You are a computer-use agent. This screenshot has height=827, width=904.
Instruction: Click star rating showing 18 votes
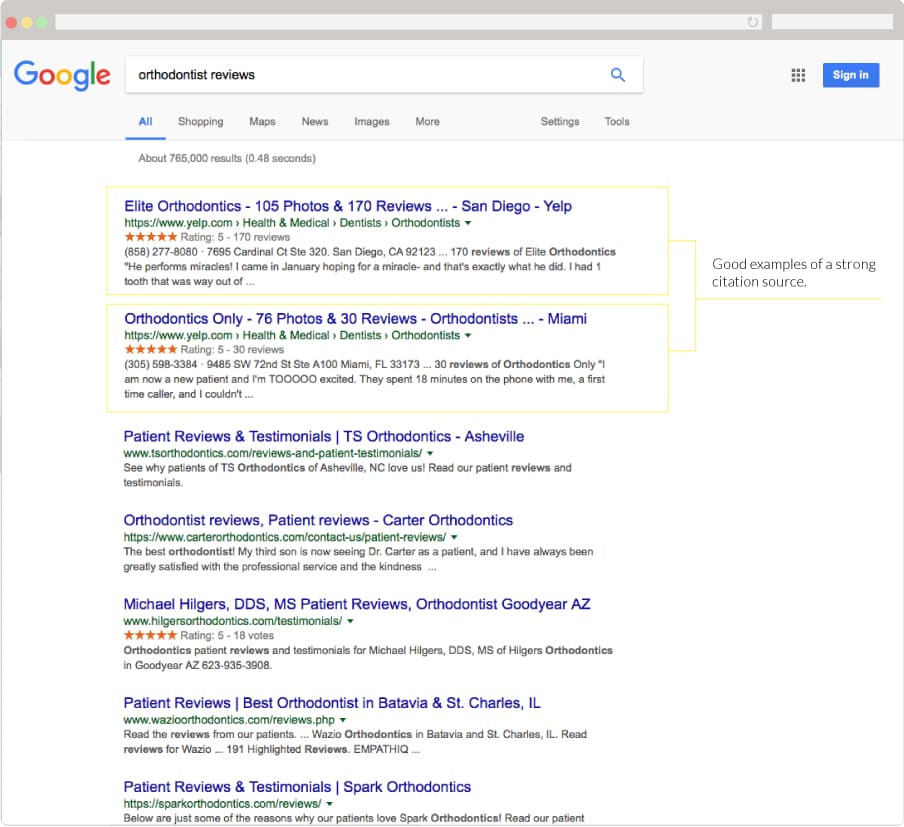tap(150, 636)
